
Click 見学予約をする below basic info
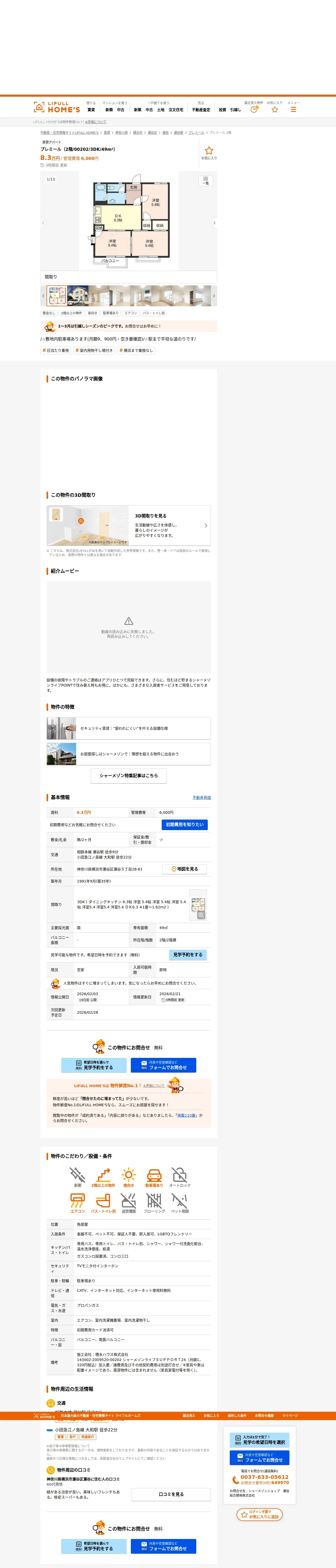coord(94,1065)
